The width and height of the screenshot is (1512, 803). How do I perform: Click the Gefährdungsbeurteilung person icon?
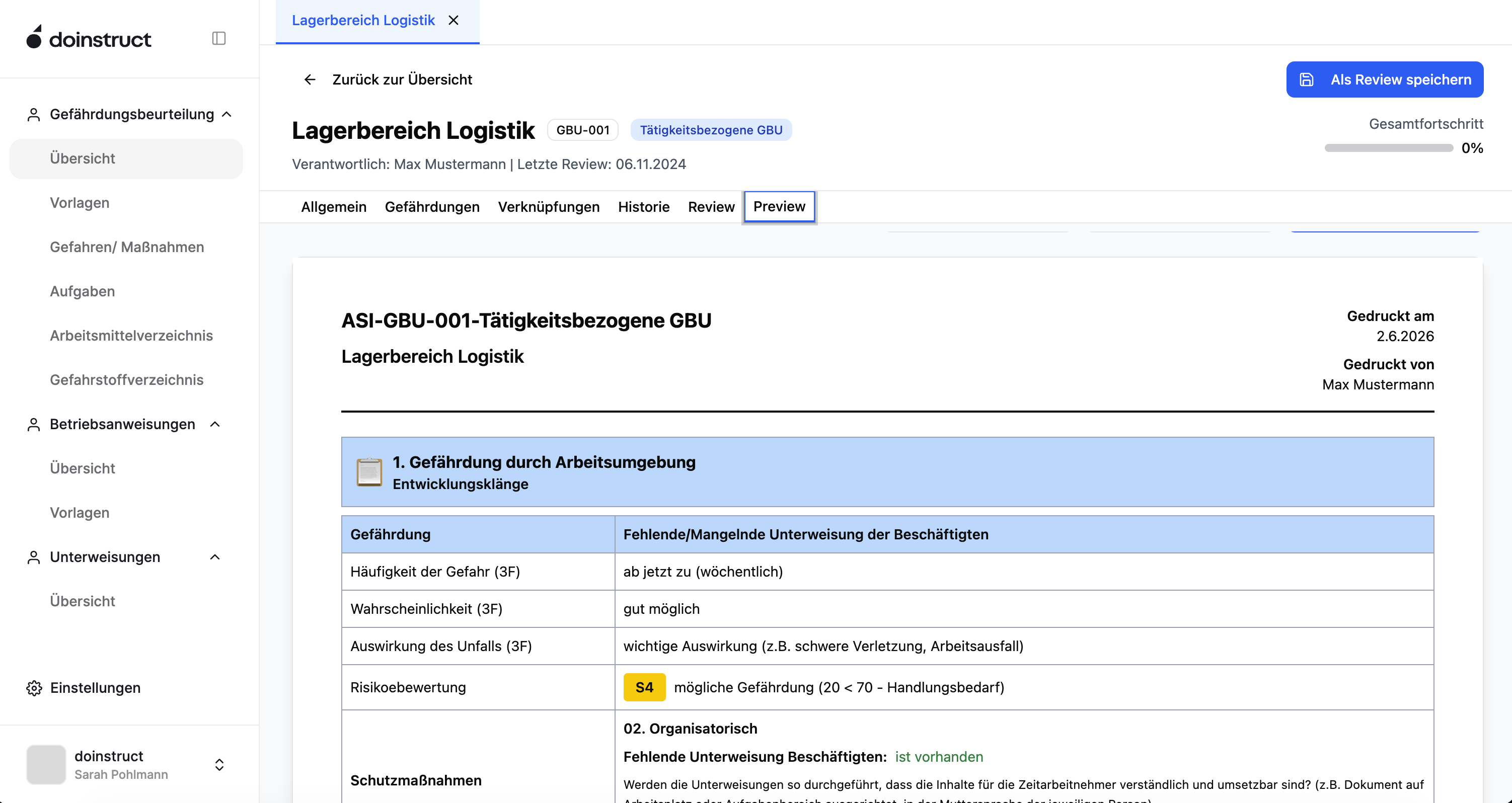(x=34, y=114)
